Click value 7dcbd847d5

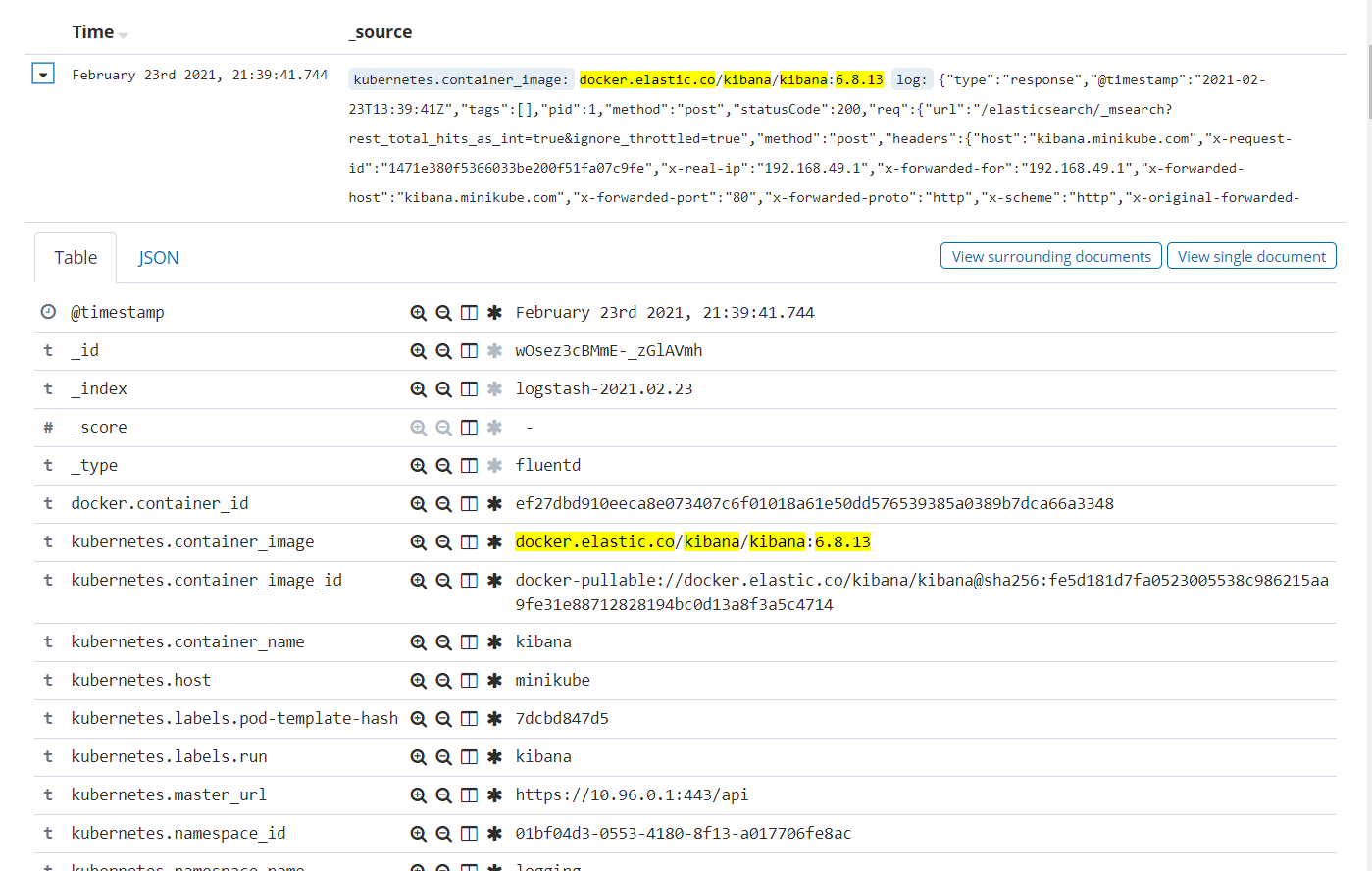point(562,719)
